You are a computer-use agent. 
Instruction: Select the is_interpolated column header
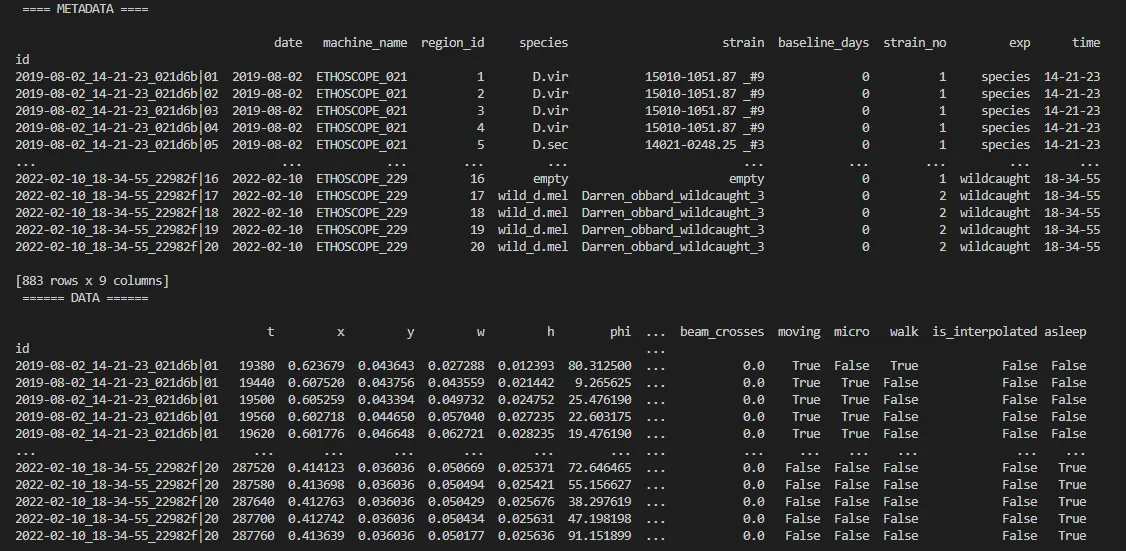point(985,331)
